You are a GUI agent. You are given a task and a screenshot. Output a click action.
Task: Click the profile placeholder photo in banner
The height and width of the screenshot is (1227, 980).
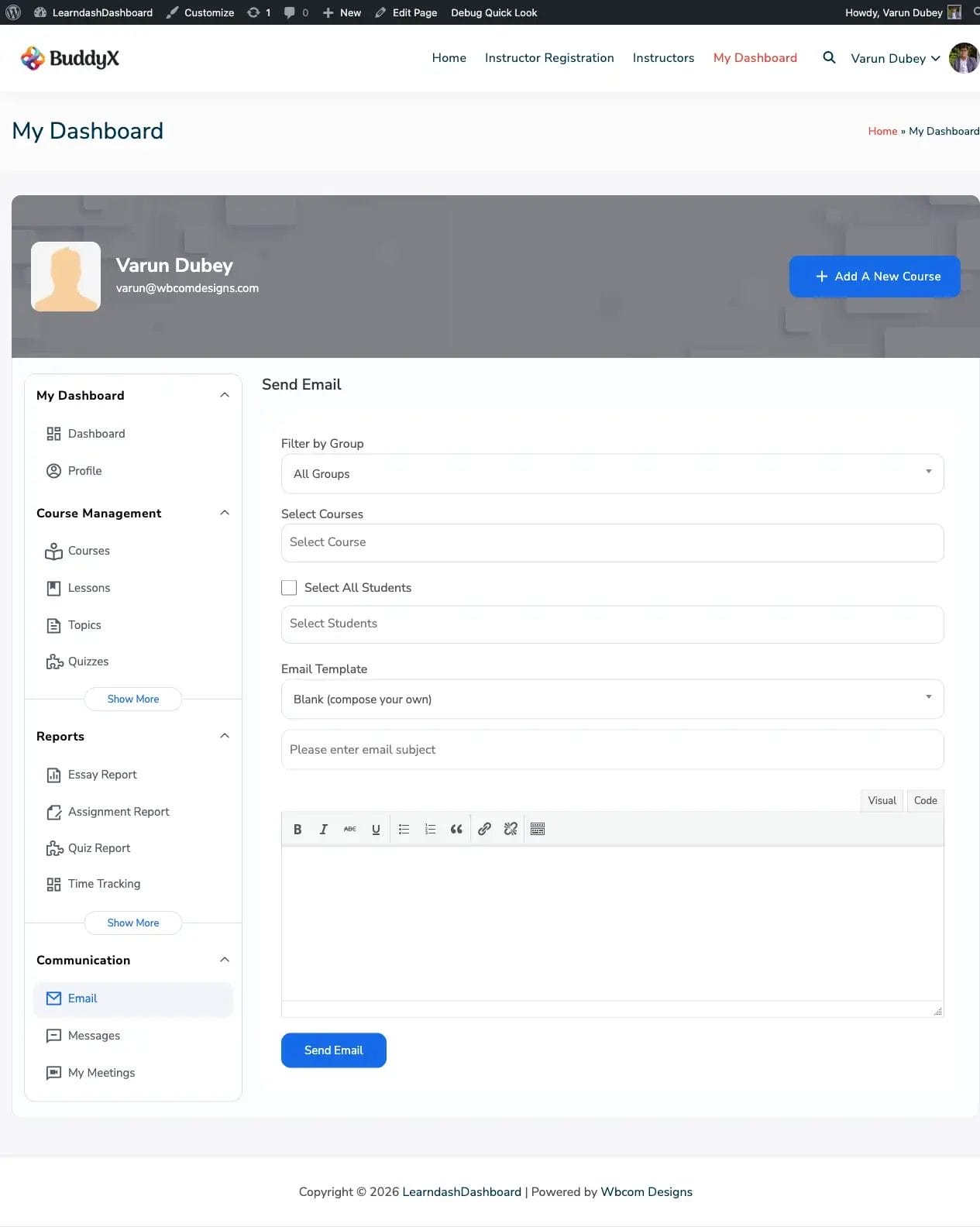(x=66, y=277)
